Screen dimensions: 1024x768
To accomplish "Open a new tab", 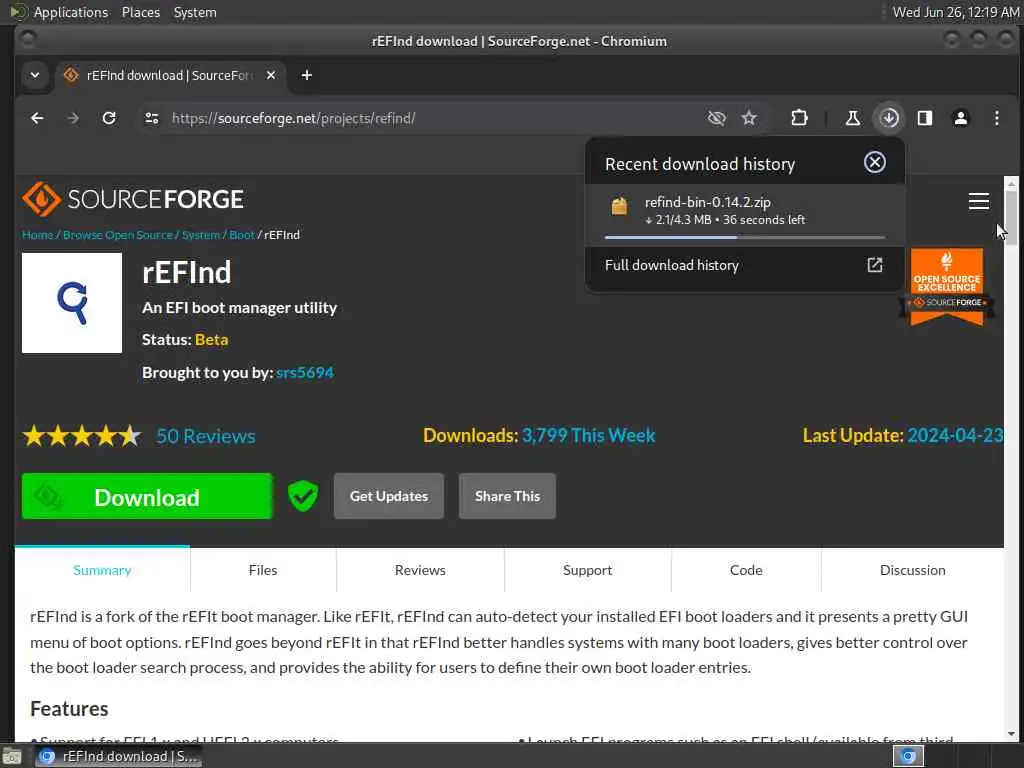I will [306, 75].
